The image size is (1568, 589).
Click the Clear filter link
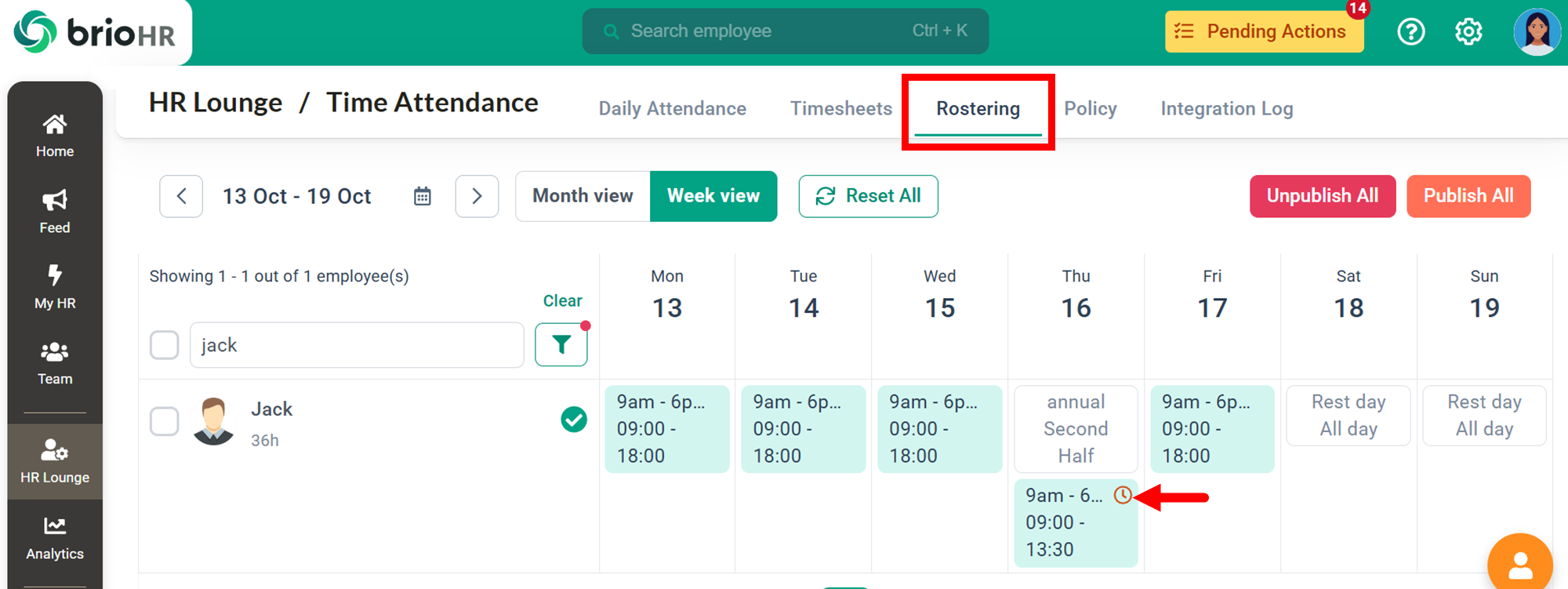tap(562, 301)
